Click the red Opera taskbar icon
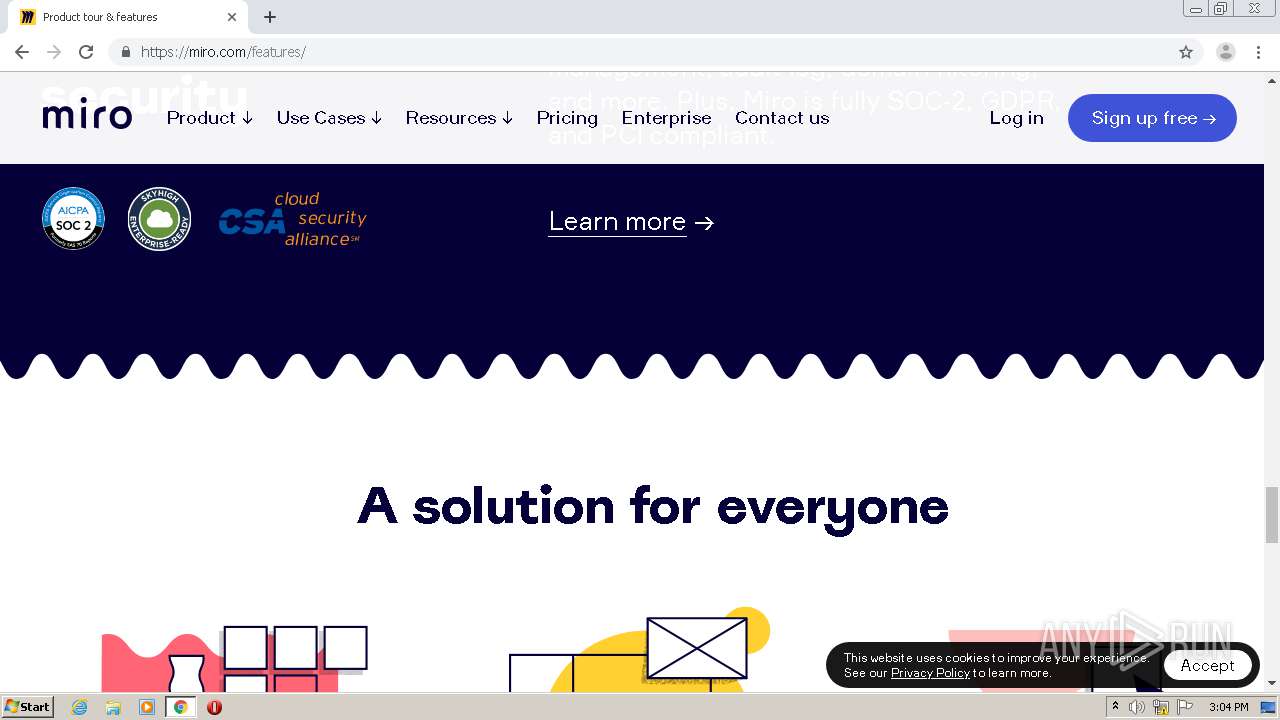Viewport: 1280px width, 720px height. pyautogui.click(x=214, y=707)
